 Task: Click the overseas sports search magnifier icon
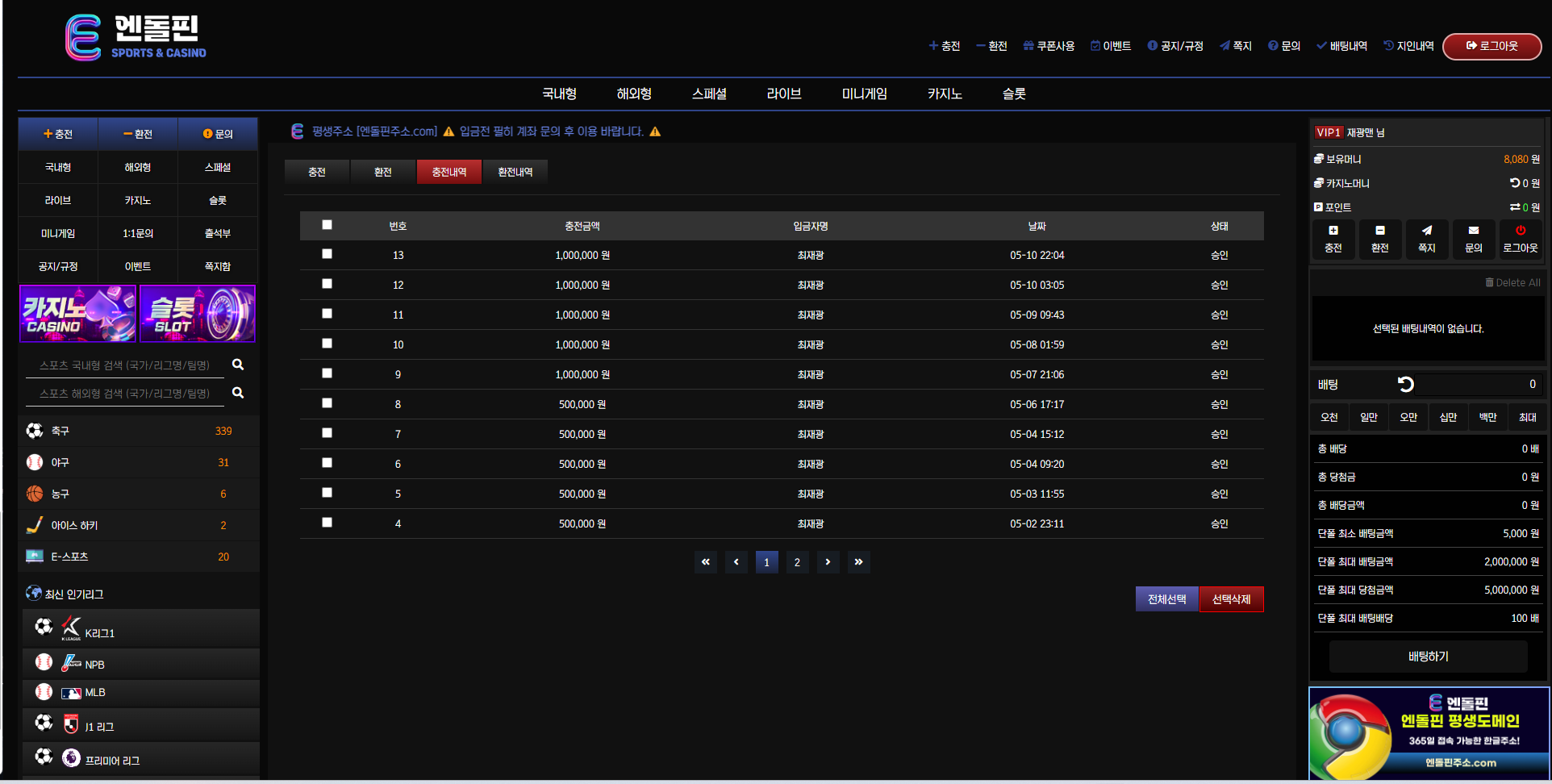pyautogui.click(x=238, y=393)
